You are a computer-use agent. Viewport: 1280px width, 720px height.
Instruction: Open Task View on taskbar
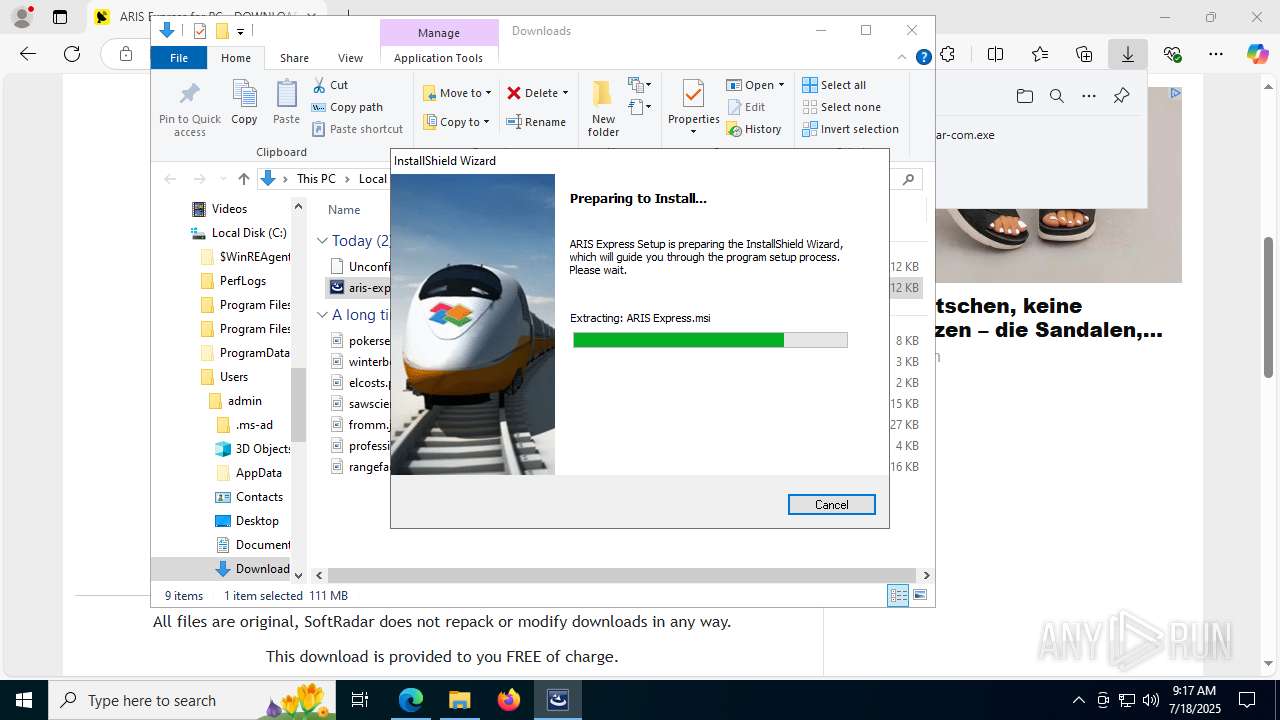point(360,700)
